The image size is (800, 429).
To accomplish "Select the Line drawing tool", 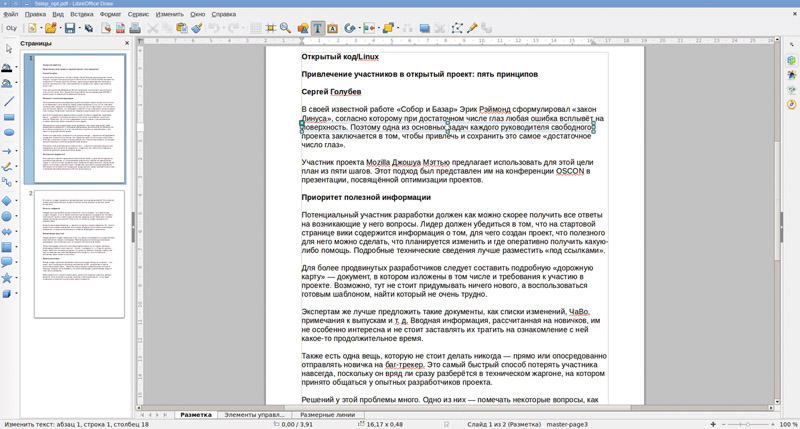I will click(8, 101).
